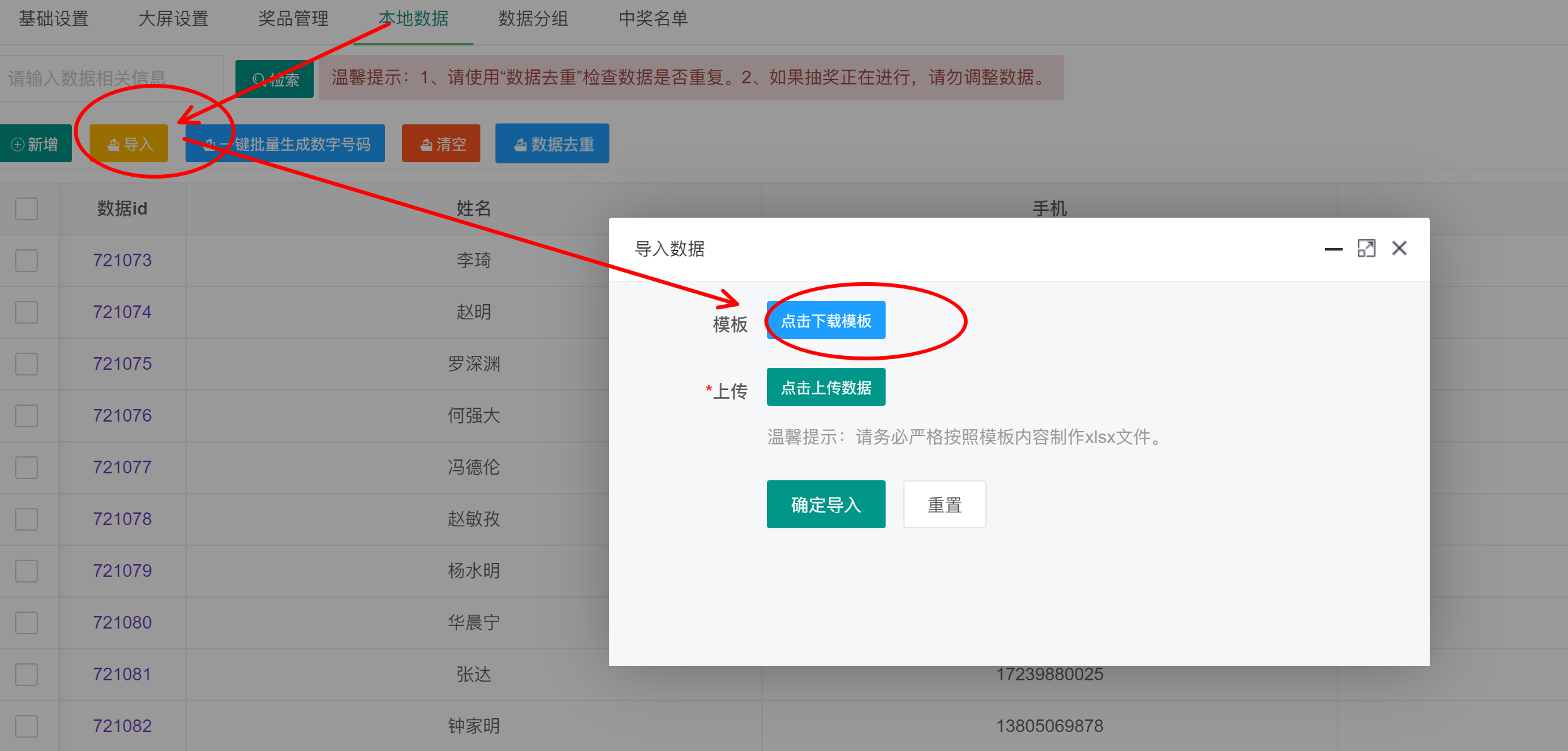Maximize the 导入数据 dialog window
Viewport: 1568px width, 751px height.
click(1366, 249)
